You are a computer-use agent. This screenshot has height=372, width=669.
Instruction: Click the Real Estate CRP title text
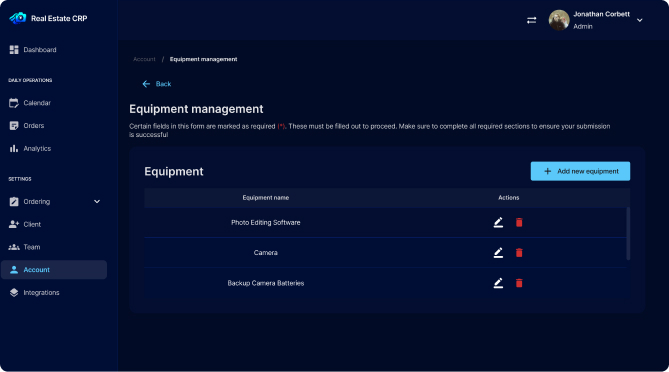point(59,18)
